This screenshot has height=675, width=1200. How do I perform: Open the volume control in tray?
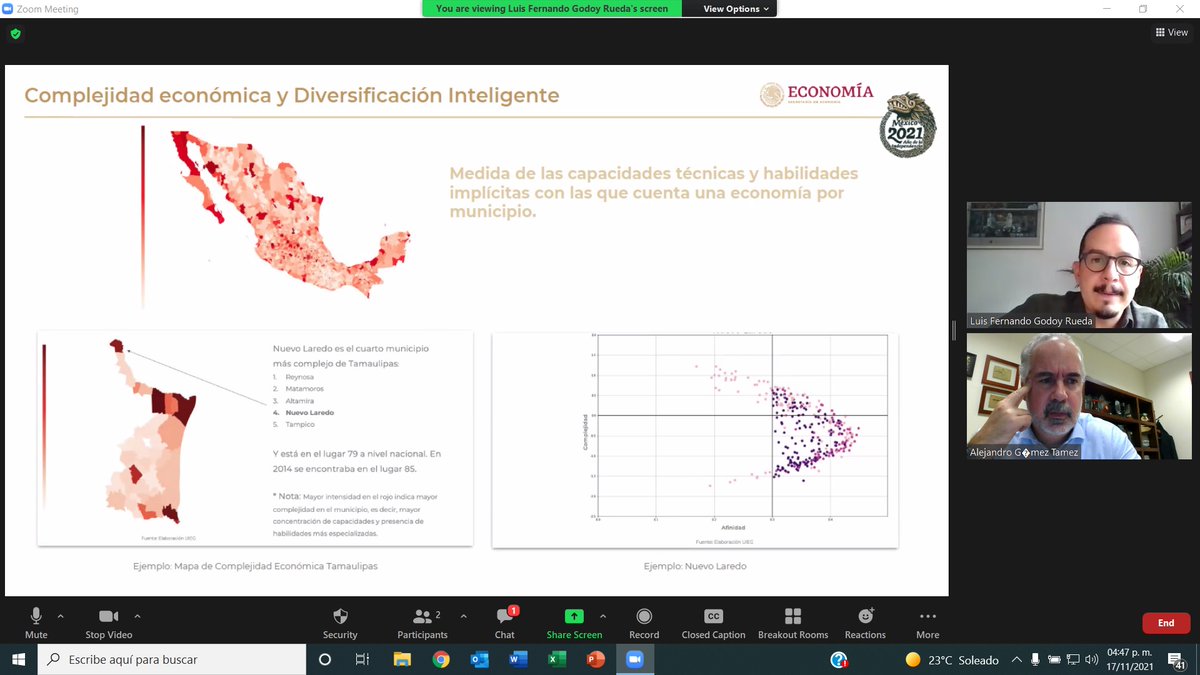coord(1091,660)
